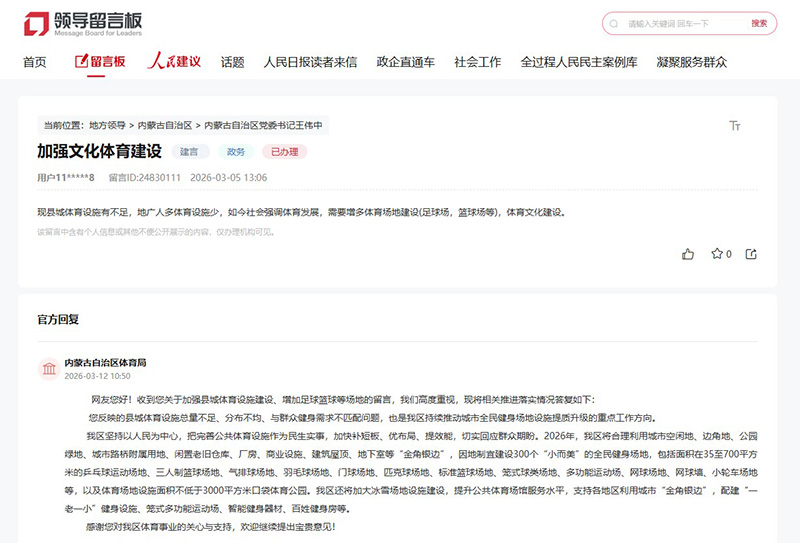Click the 政务 tag badge
The width and height of the screenshot is (800, 543).
(x=236, y=152)
